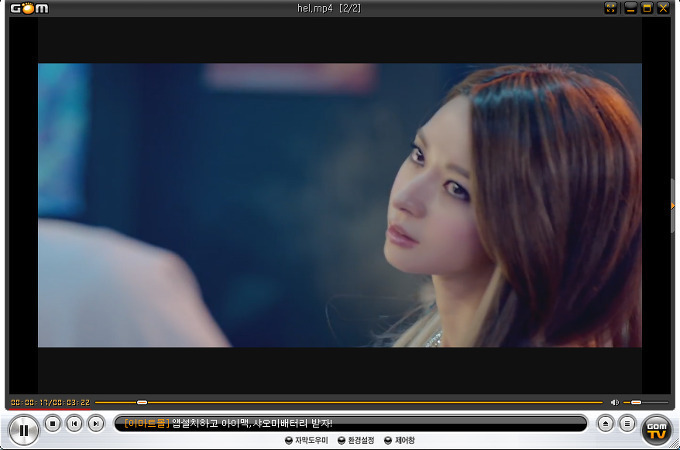The image size is (680, 450).
Task: Click the hel.mp4 title text
Action: point(315,8)
